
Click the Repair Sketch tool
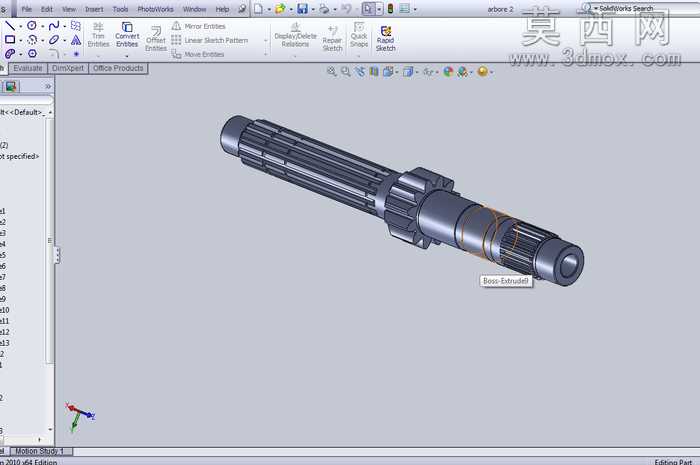click(x=332, y=38)
